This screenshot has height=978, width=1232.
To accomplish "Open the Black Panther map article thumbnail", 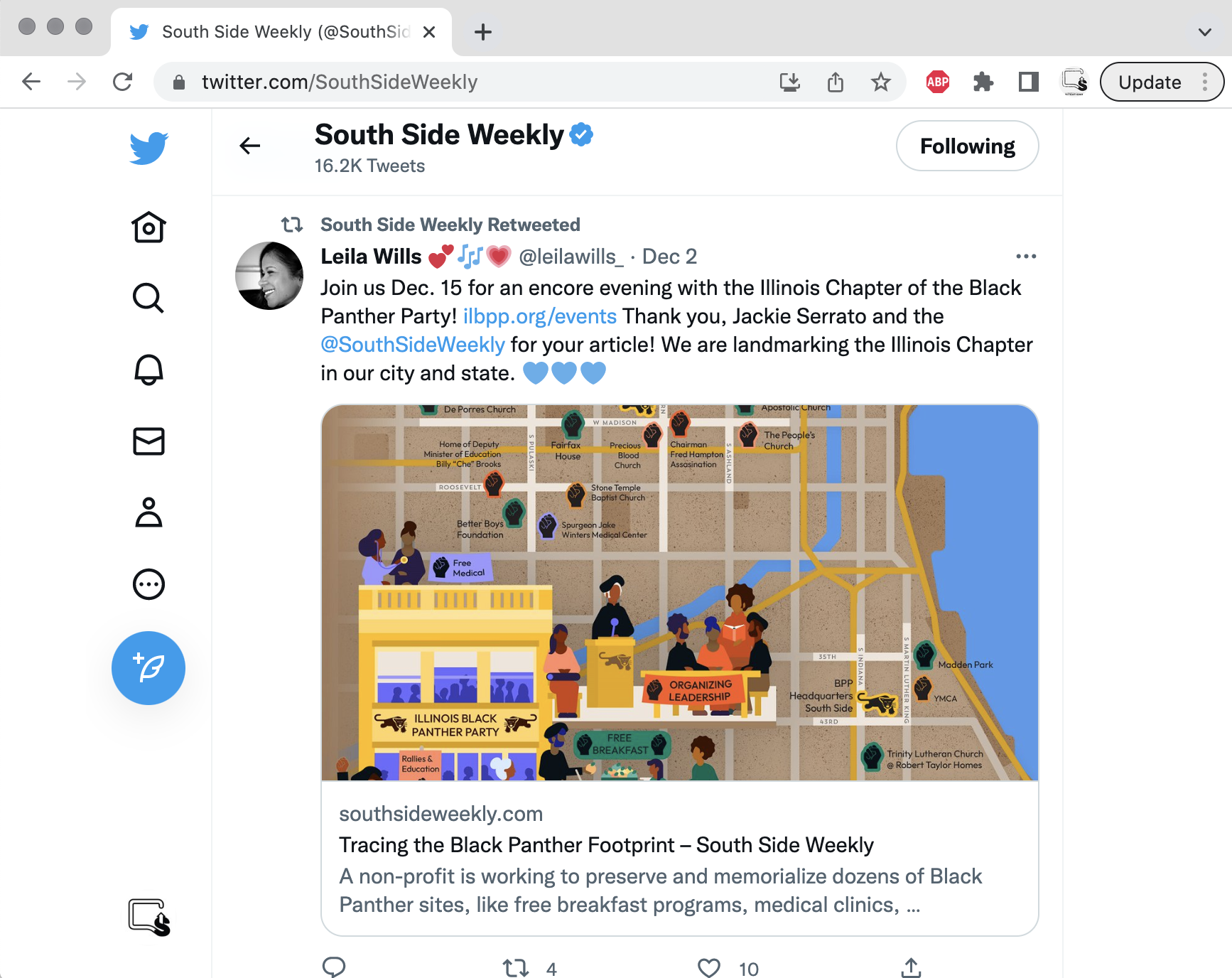I will coord(680,593).
